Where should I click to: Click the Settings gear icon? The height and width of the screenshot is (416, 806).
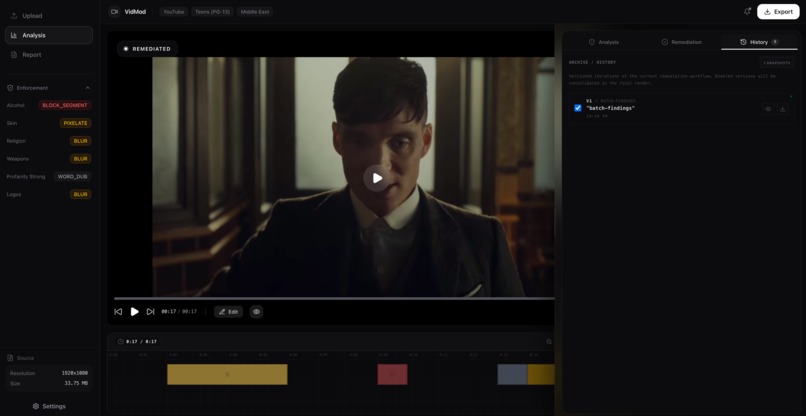(35, 406)
